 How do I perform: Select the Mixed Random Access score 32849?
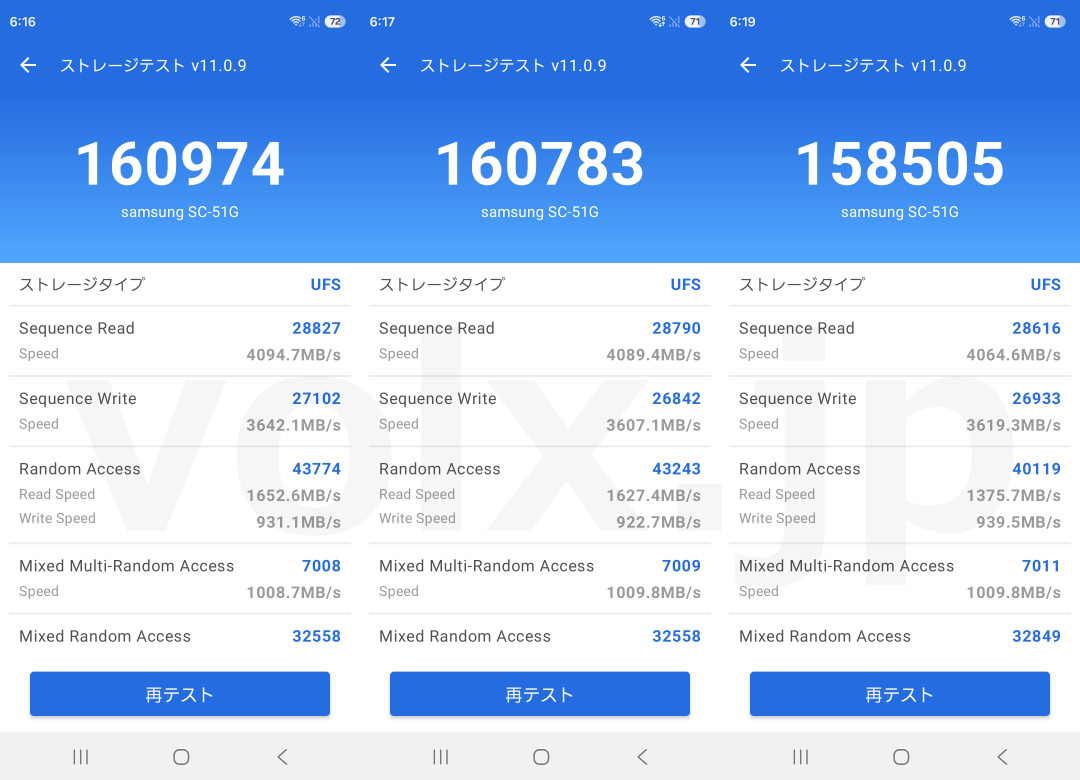(x=1036, y=636)
